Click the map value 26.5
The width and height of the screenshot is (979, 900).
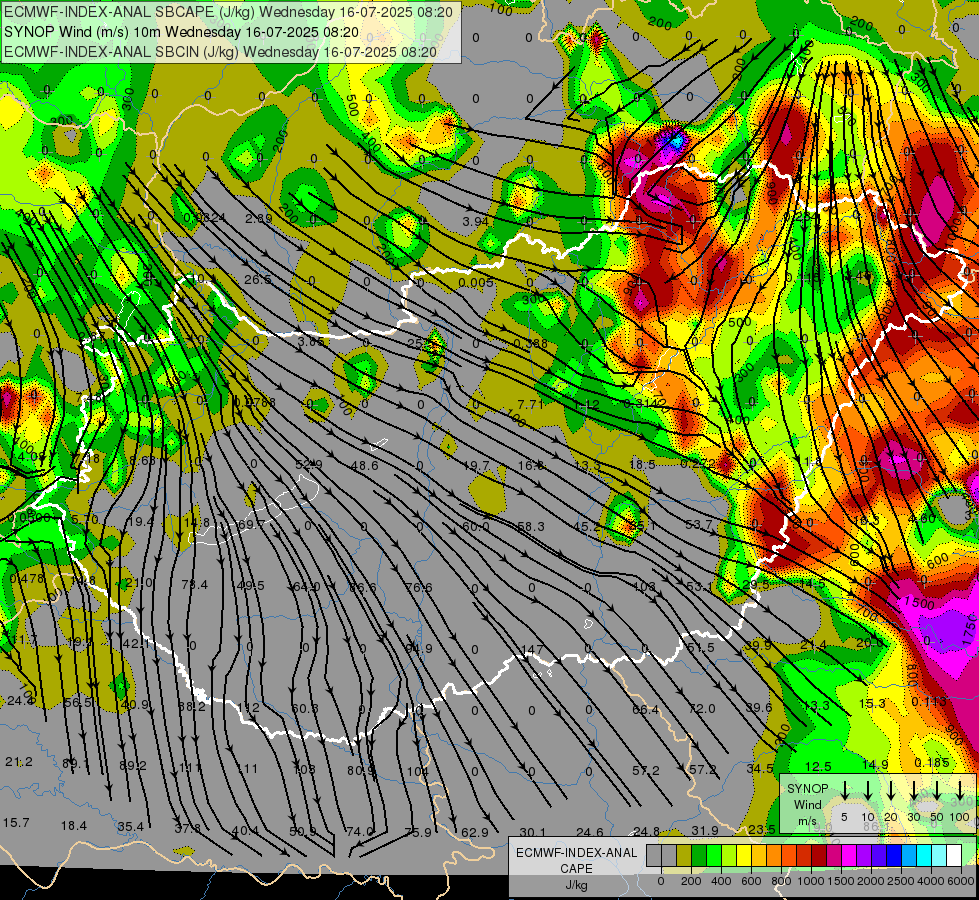pos(258,279)
